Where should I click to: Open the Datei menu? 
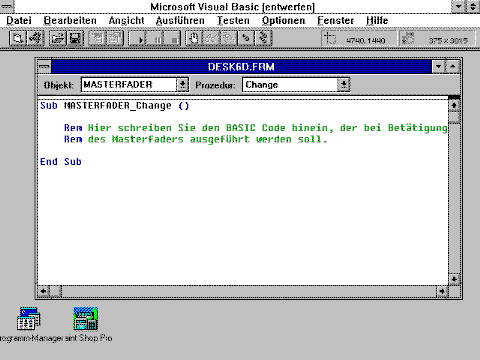tap(19, 21)
